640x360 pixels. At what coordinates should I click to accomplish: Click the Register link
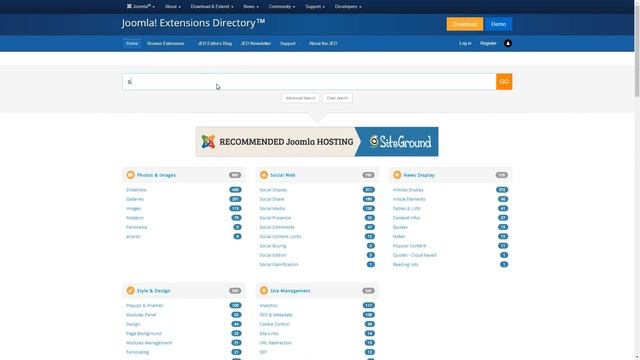coord(488,43)
